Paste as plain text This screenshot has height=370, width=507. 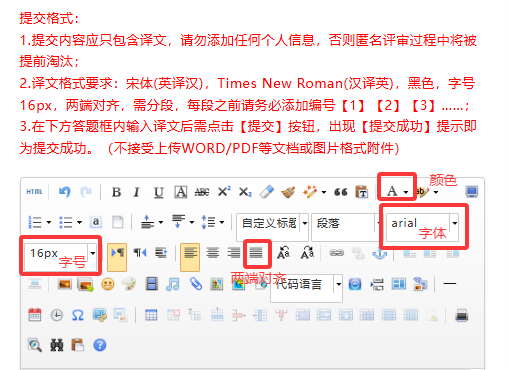[362, 192]
